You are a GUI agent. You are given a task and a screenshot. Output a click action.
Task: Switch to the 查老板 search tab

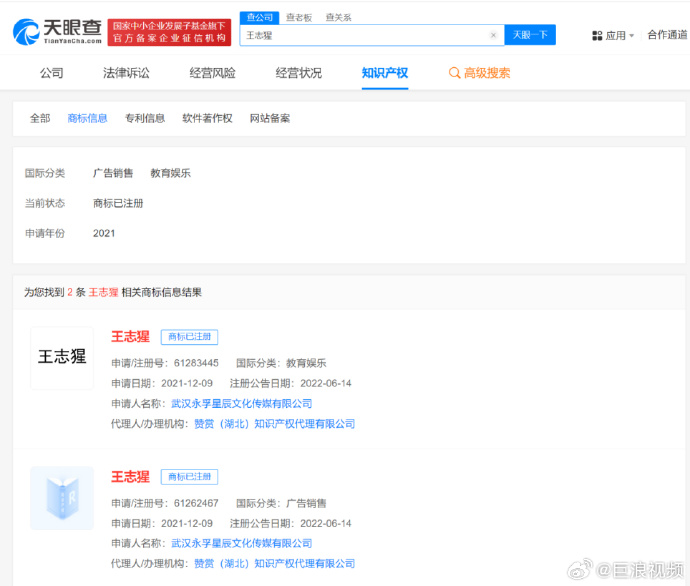pos(299,18)
